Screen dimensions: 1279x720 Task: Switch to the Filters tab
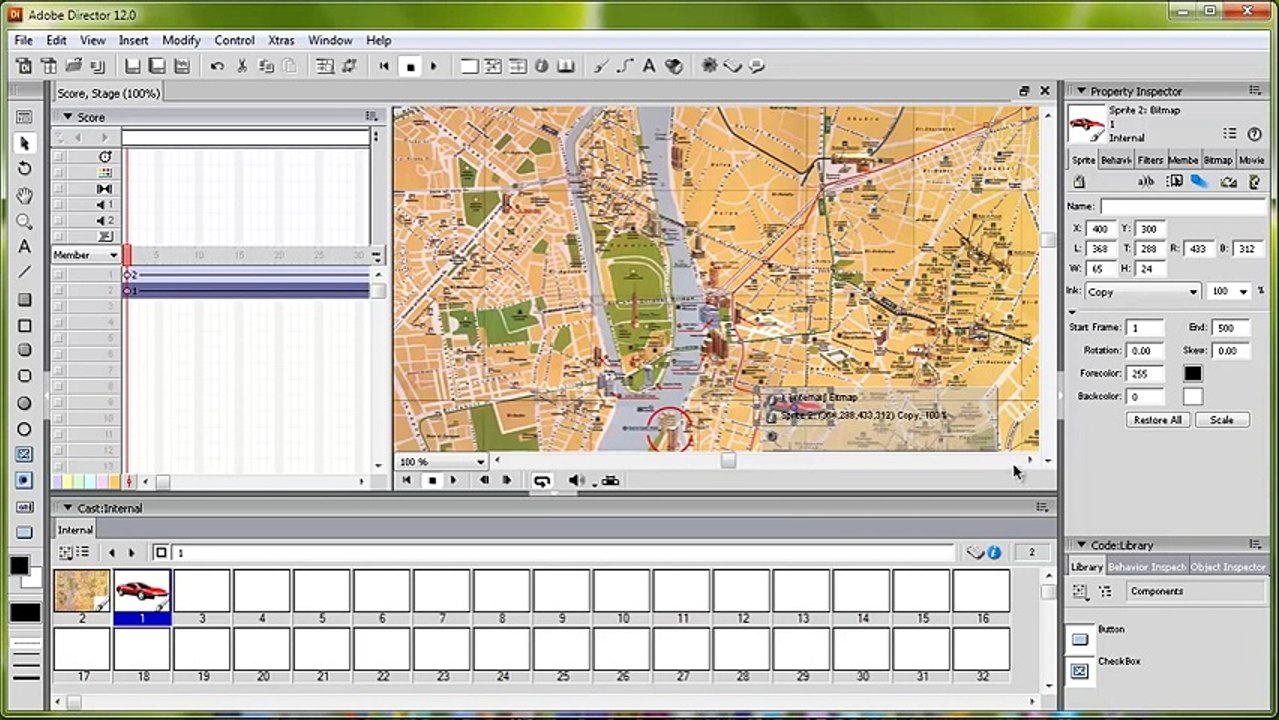pyautogui.click(x=1150, y=160)
